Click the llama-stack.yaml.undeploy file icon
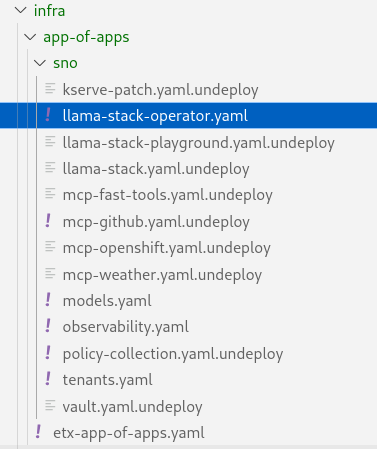The height and width of the screenshot is (449, 377). (x=50, y=167)
